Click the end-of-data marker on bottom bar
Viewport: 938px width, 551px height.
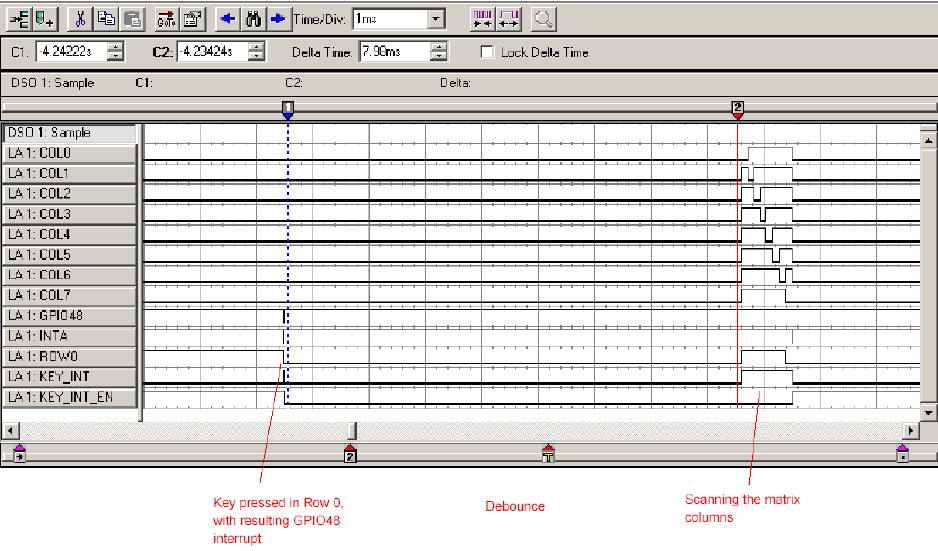tap(903, 453)
